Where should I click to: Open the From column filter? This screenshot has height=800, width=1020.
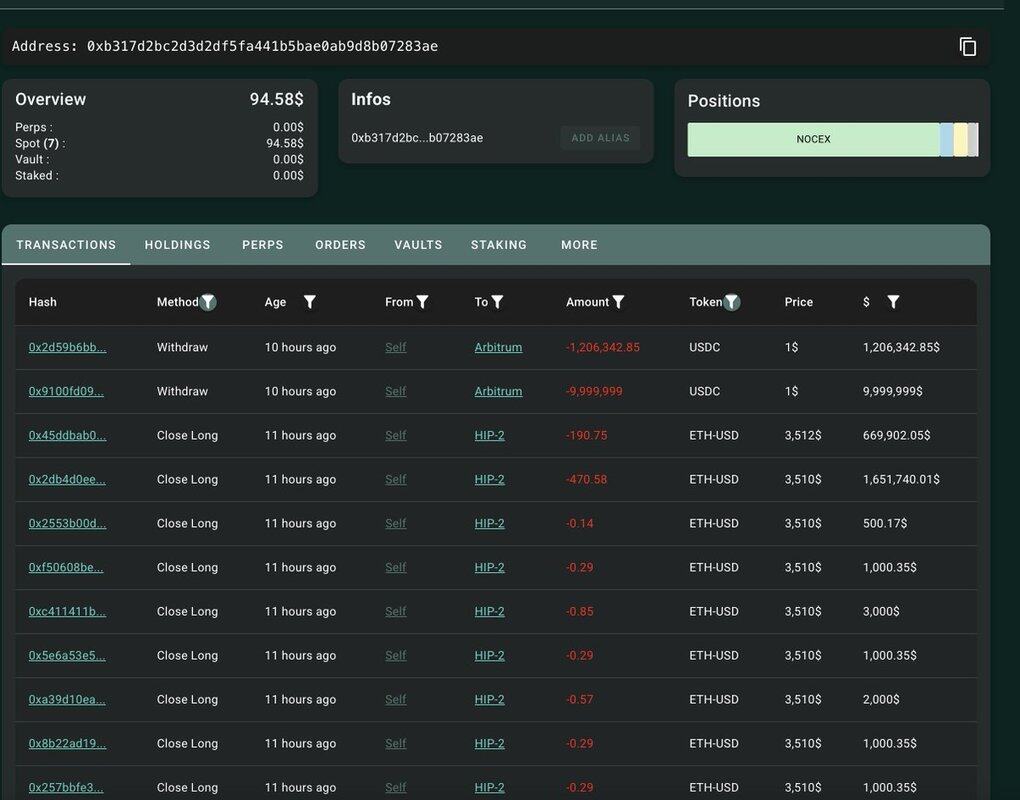tap(422, 302)
